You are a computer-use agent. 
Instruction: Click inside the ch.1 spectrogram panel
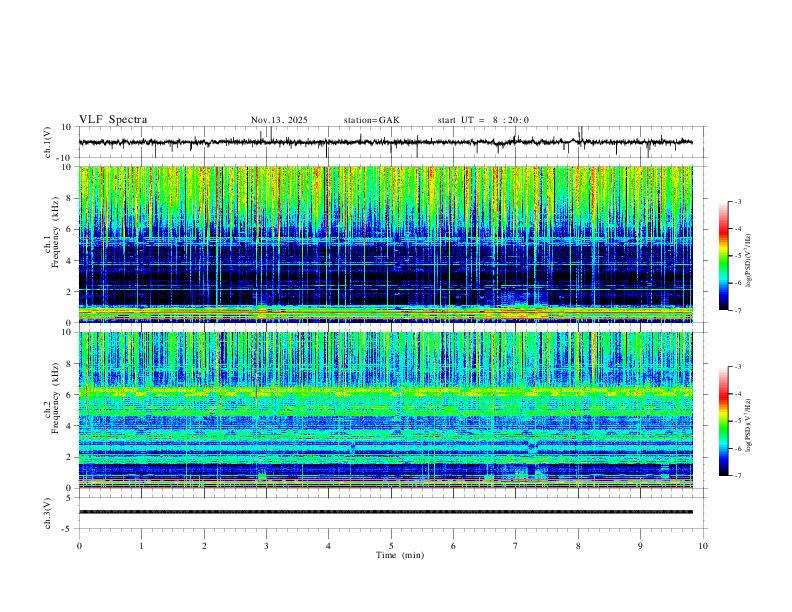[x=386, y=244]
